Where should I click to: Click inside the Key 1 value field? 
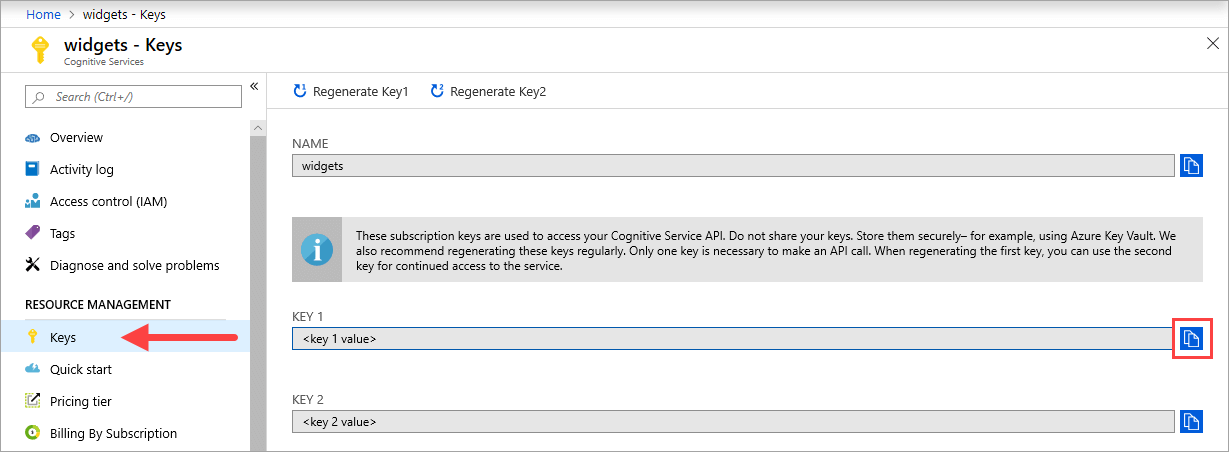click(x=730, y=339)
